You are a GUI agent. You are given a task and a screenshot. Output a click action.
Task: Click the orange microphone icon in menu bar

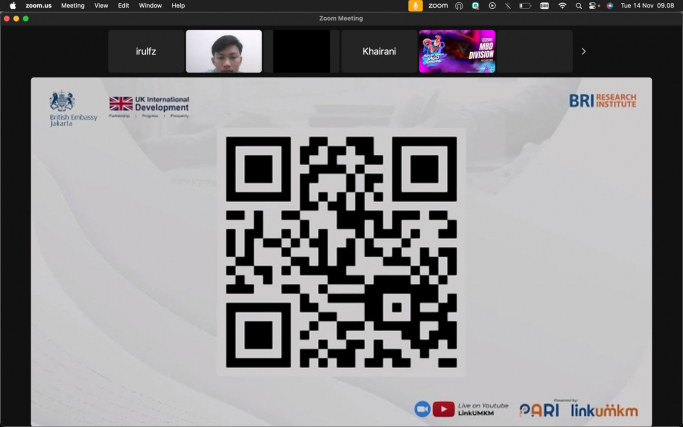tap(415, 6)
